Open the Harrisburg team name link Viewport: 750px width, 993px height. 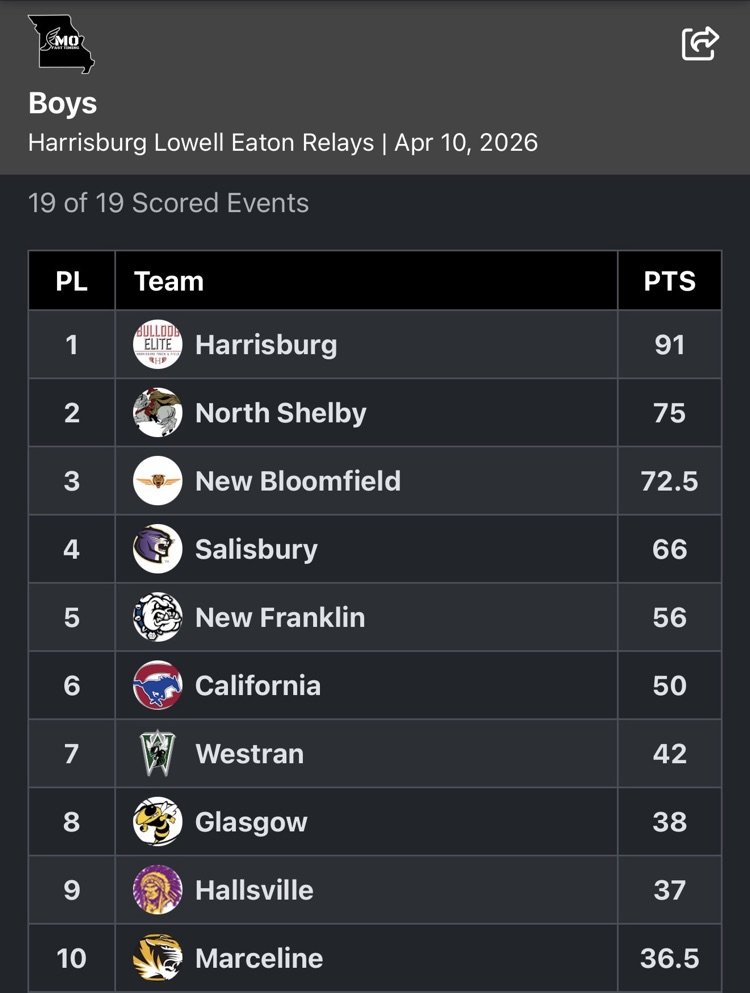click(266, 345)
